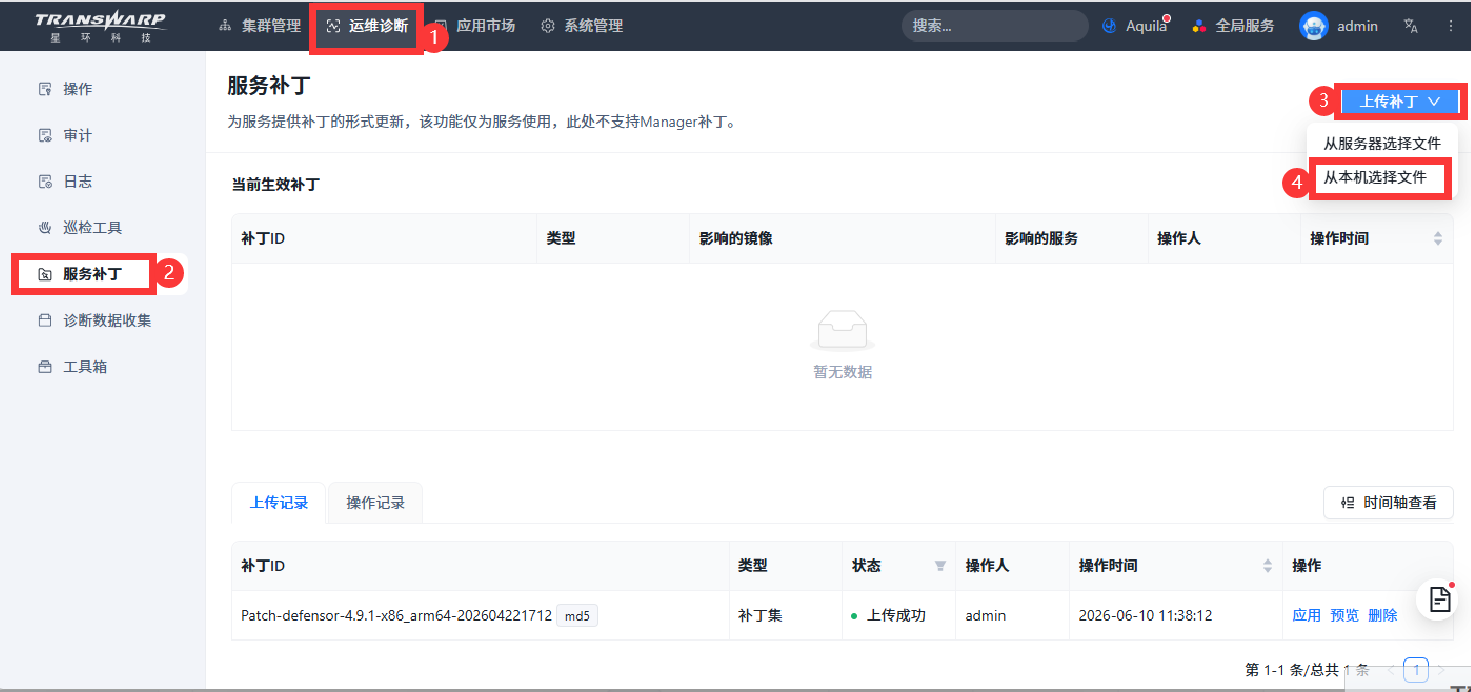Open the vertical dots more menu
The height and width of the screenshot is (692, 1471).
click(x=1451, y=26)
